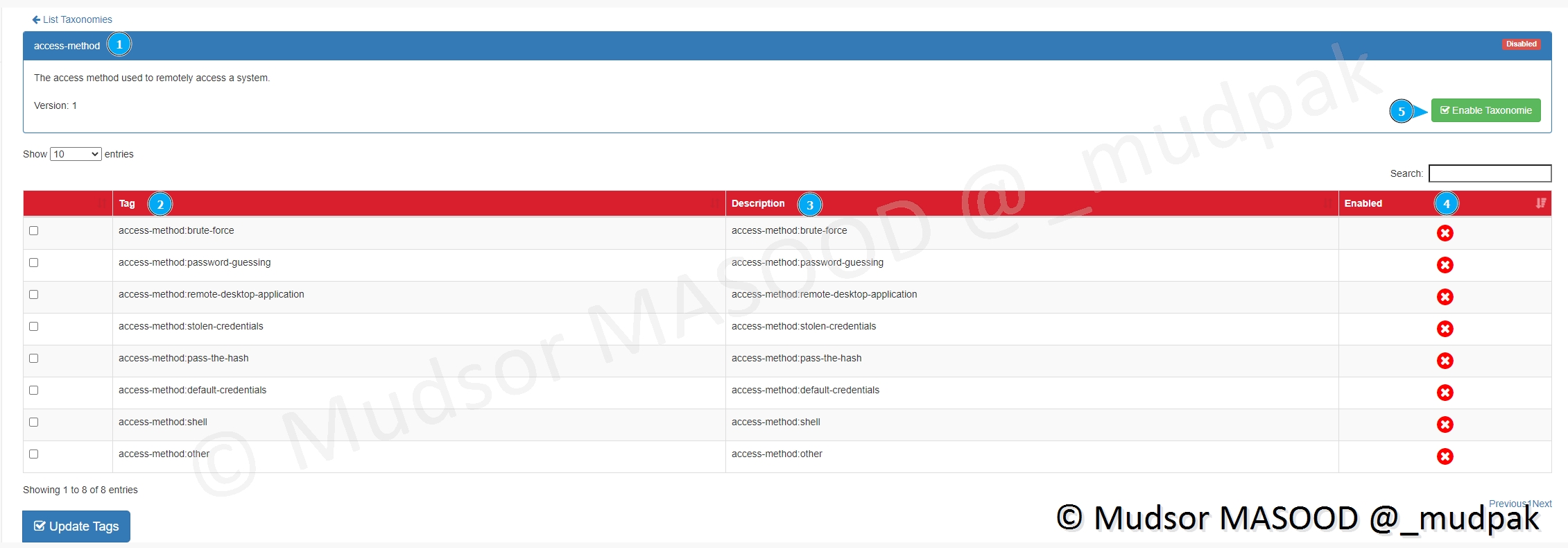1568x548 pixels.
Task: Sort table by the Description column header
Action: (x=757, y=203)
